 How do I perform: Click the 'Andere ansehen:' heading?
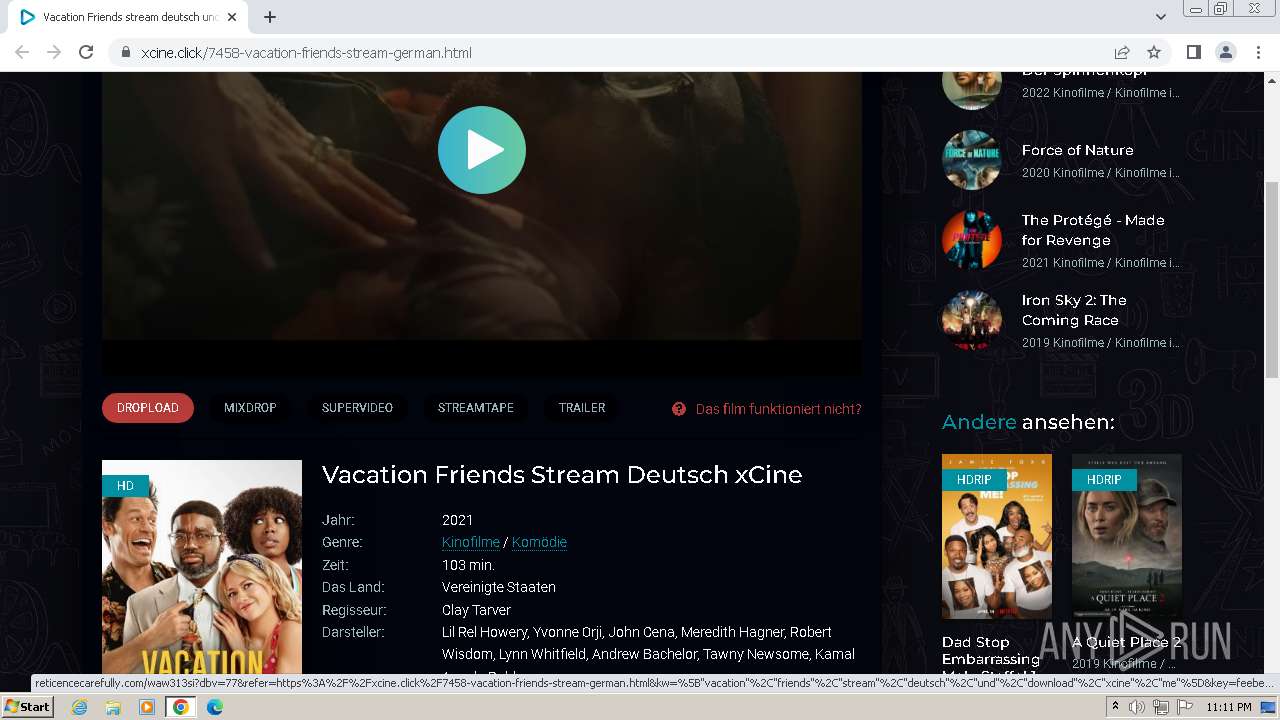coord(1028,422)
